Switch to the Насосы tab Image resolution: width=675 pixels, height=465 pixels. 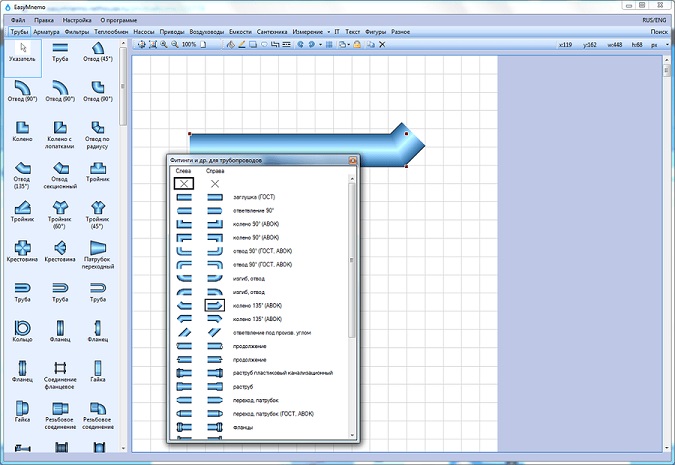pyautogui.click(x=143, y=32)
